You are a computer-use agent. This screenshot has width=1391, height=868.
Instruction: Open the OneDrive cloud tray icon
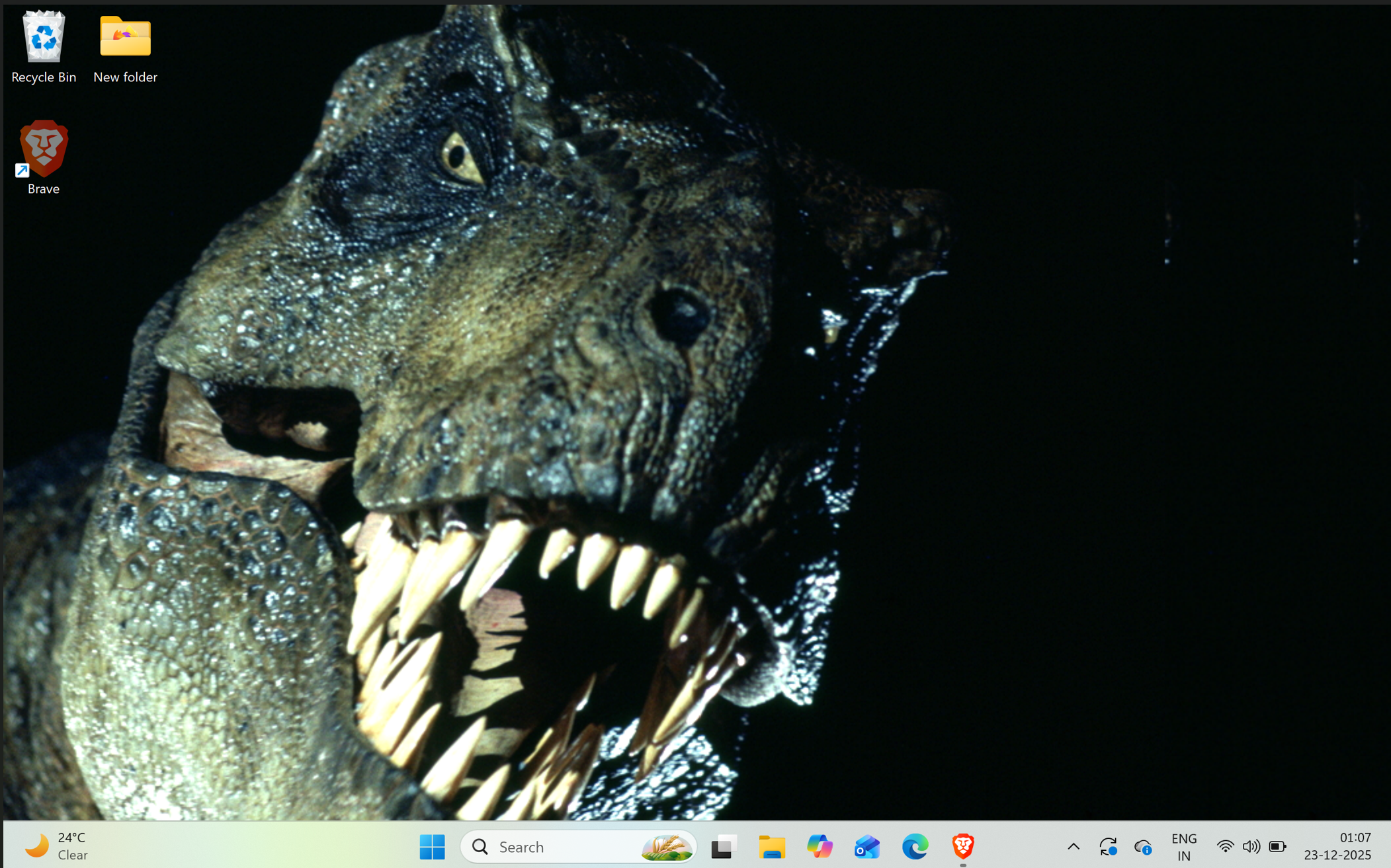tap(1142, 846)
